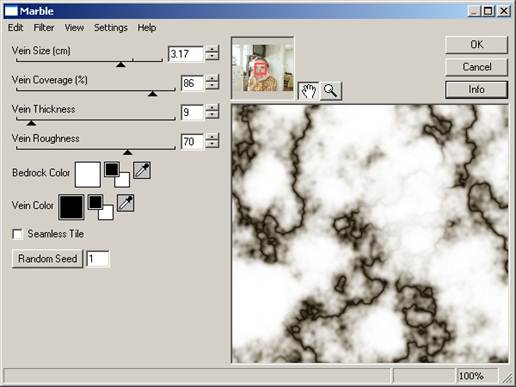The image size is (516, 387).
Task: Click the Vein Size value field
Action: click(186, 54)
